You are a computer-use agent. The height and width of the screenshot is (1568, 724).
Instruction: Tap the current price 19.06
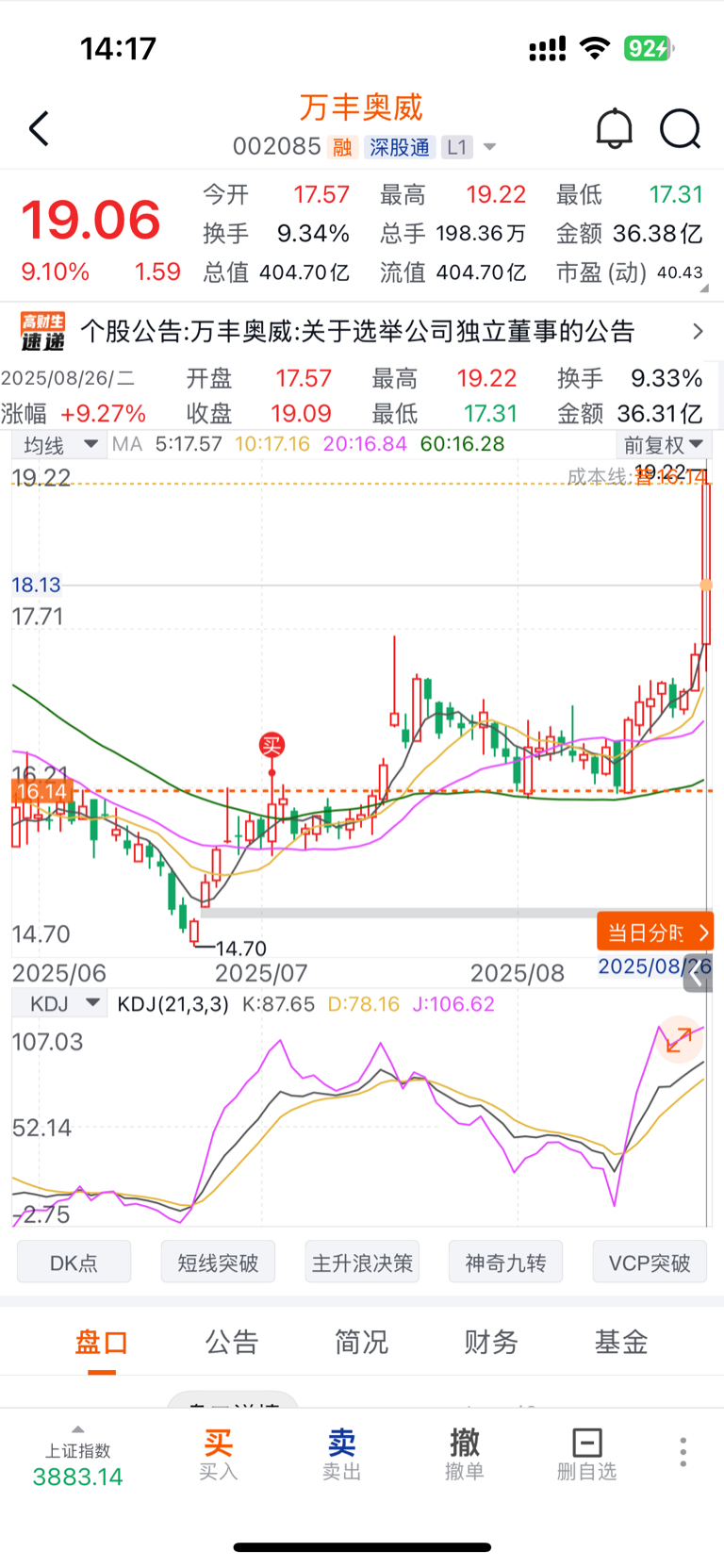click(91, 220)
